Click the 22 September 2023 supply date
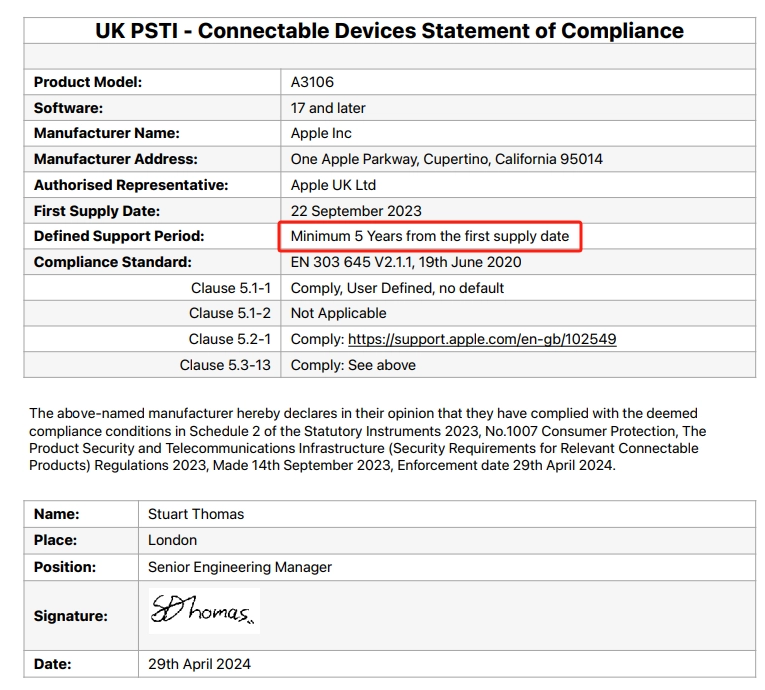The image size is (765, 690). coord(356,211)
